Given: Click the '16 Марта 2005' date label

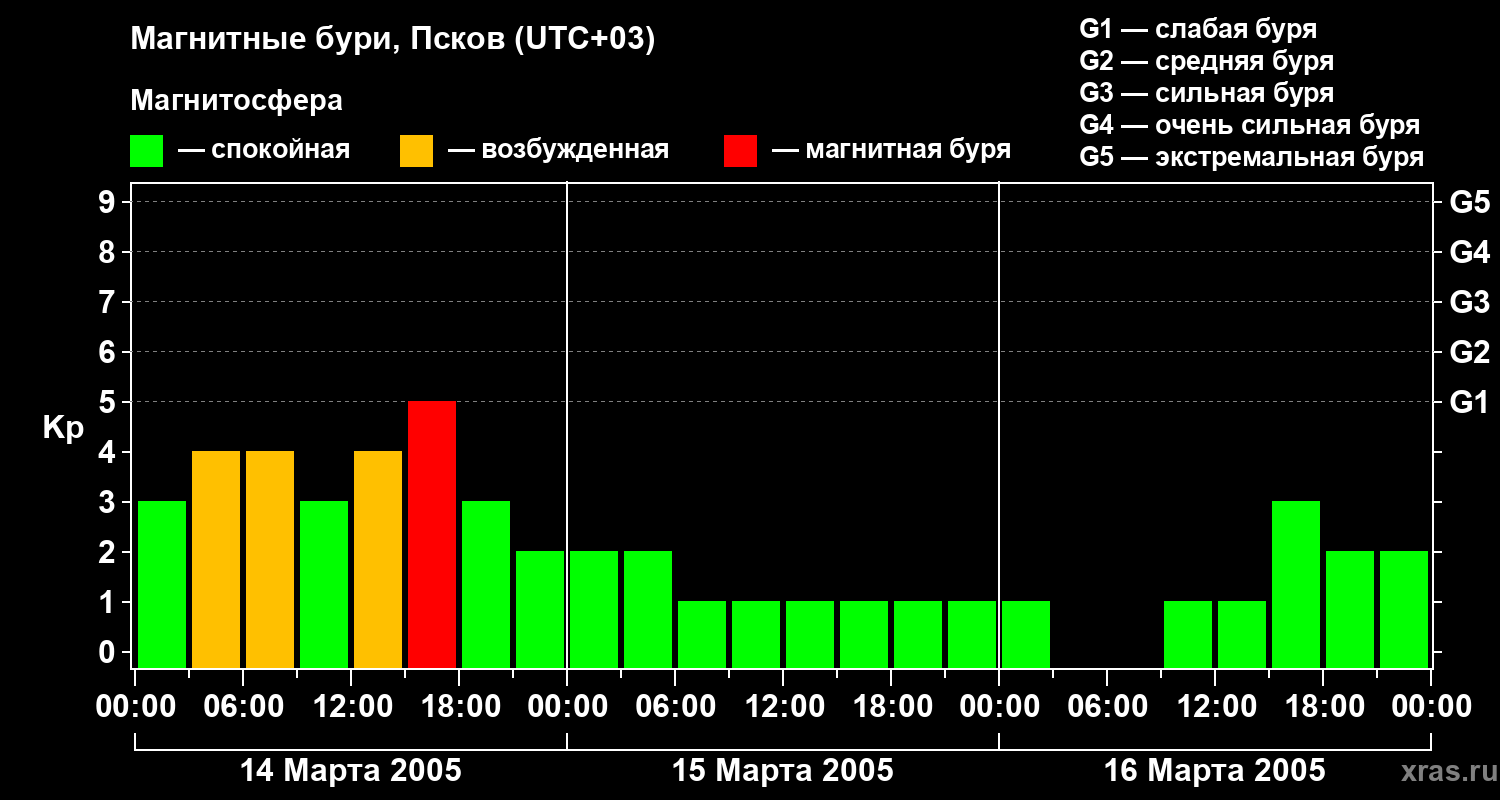Looking at the screenshot, I should coord(1215,771).
